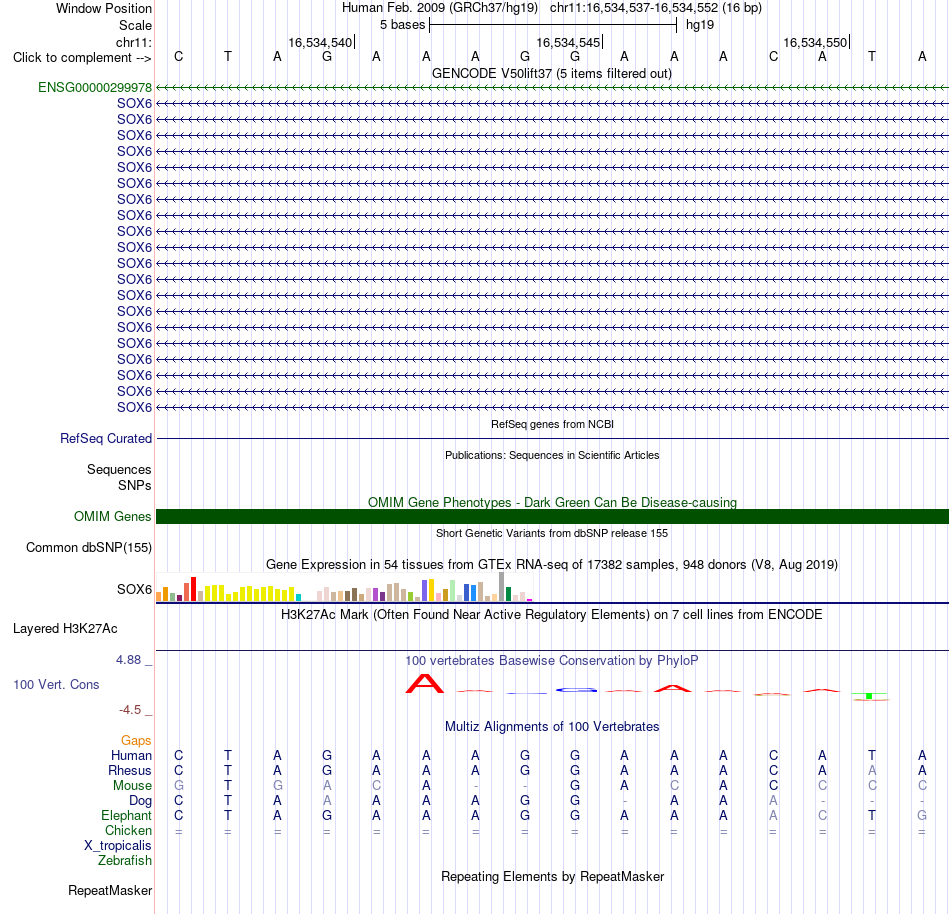Click the 4.88 PhyloP upper scale value
Image resolution: width=950 pixels, height=914 pixels.
coord(128,660)
